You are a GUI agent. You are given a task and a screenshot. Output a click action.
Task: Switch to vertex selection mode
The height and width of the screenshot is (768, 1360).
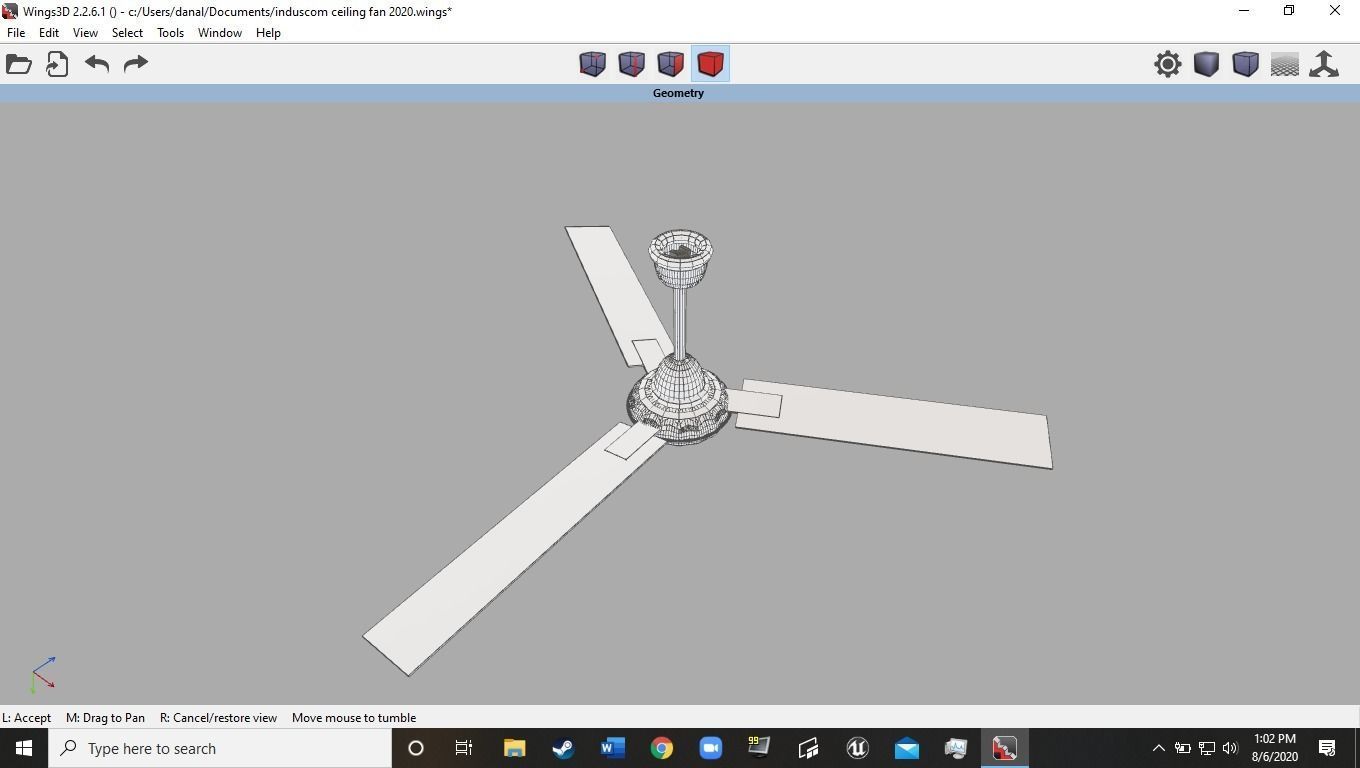tap(592, 64)
